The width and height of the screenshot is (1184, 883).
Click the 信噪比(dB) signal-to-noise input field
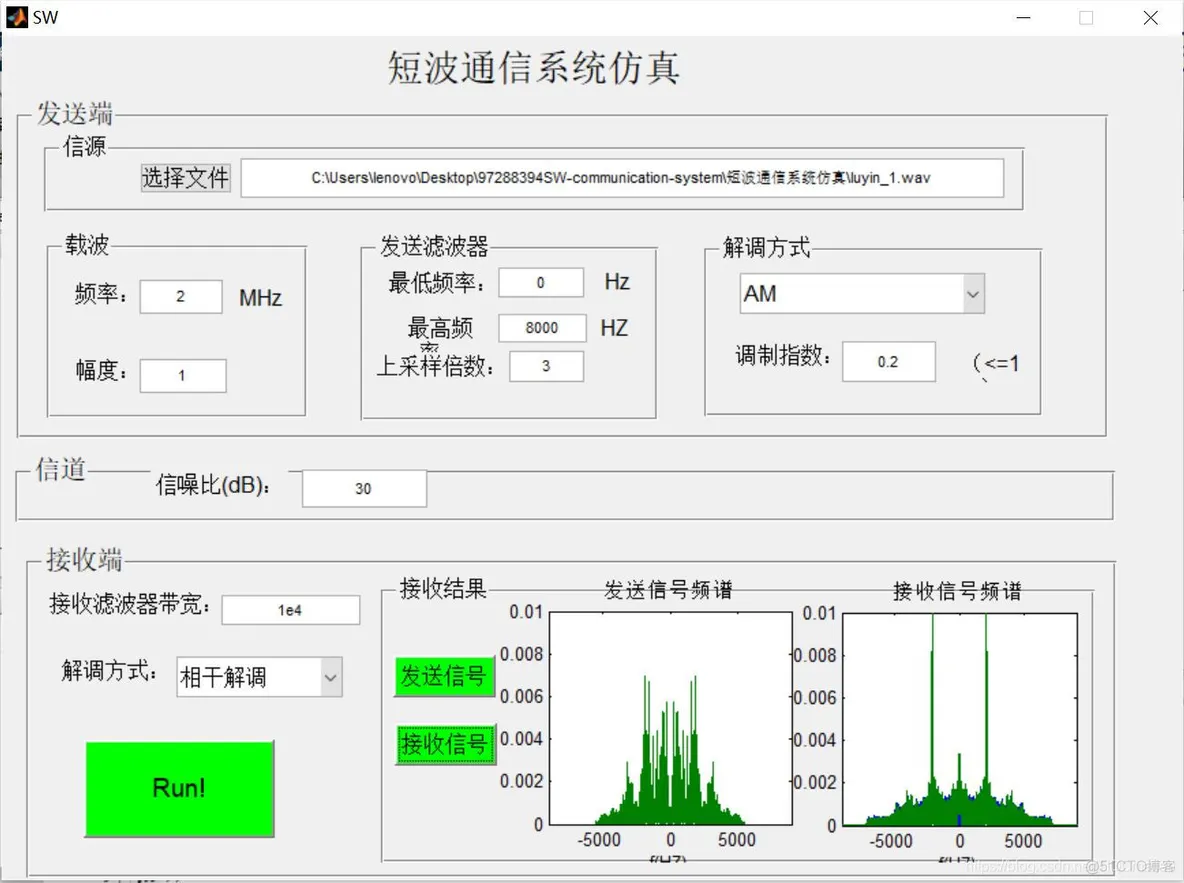pyautogui.click(x=363, y=488)
